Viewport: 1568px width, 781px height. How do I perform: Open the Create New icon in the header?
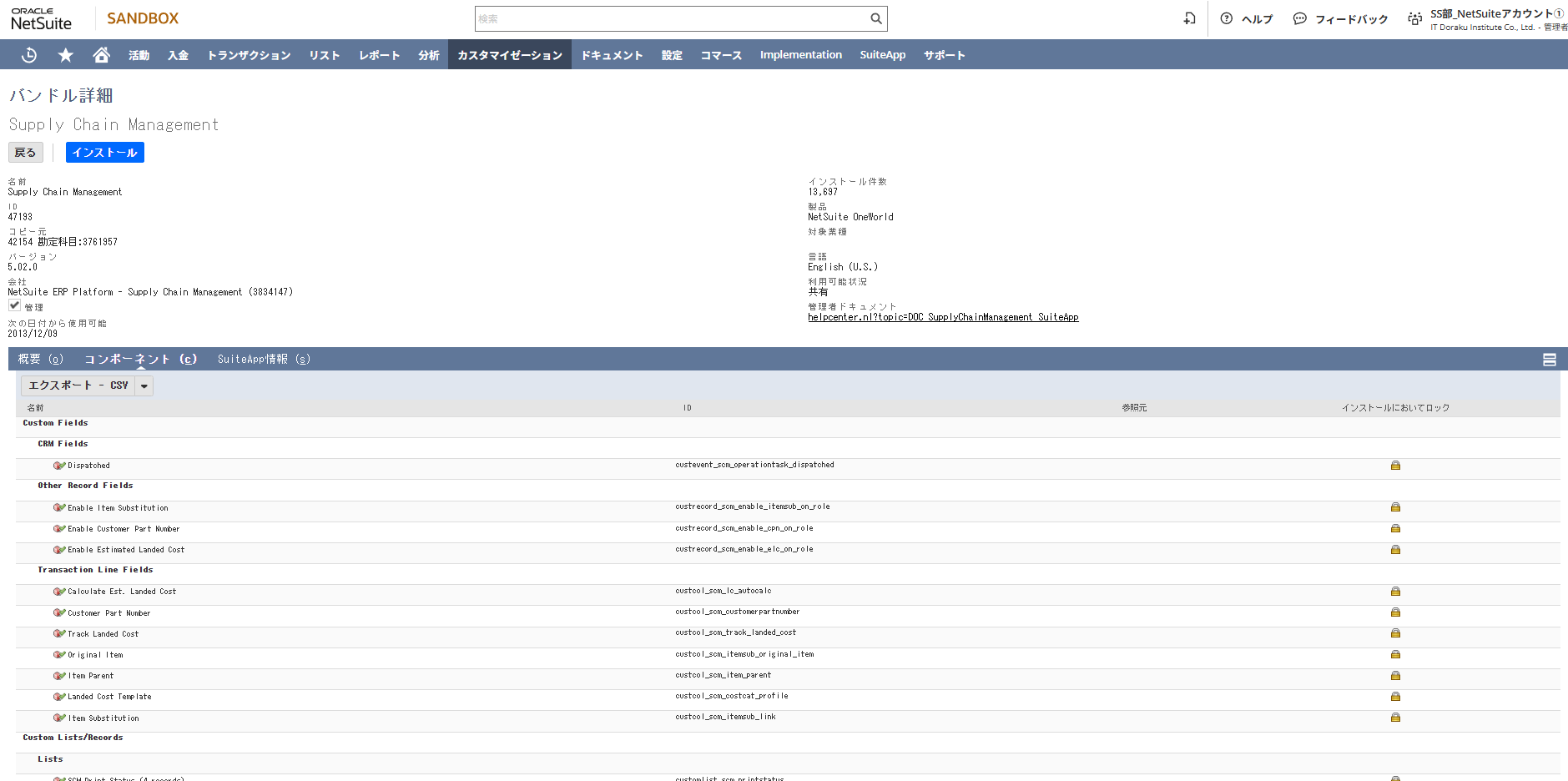click(1190, 18)
